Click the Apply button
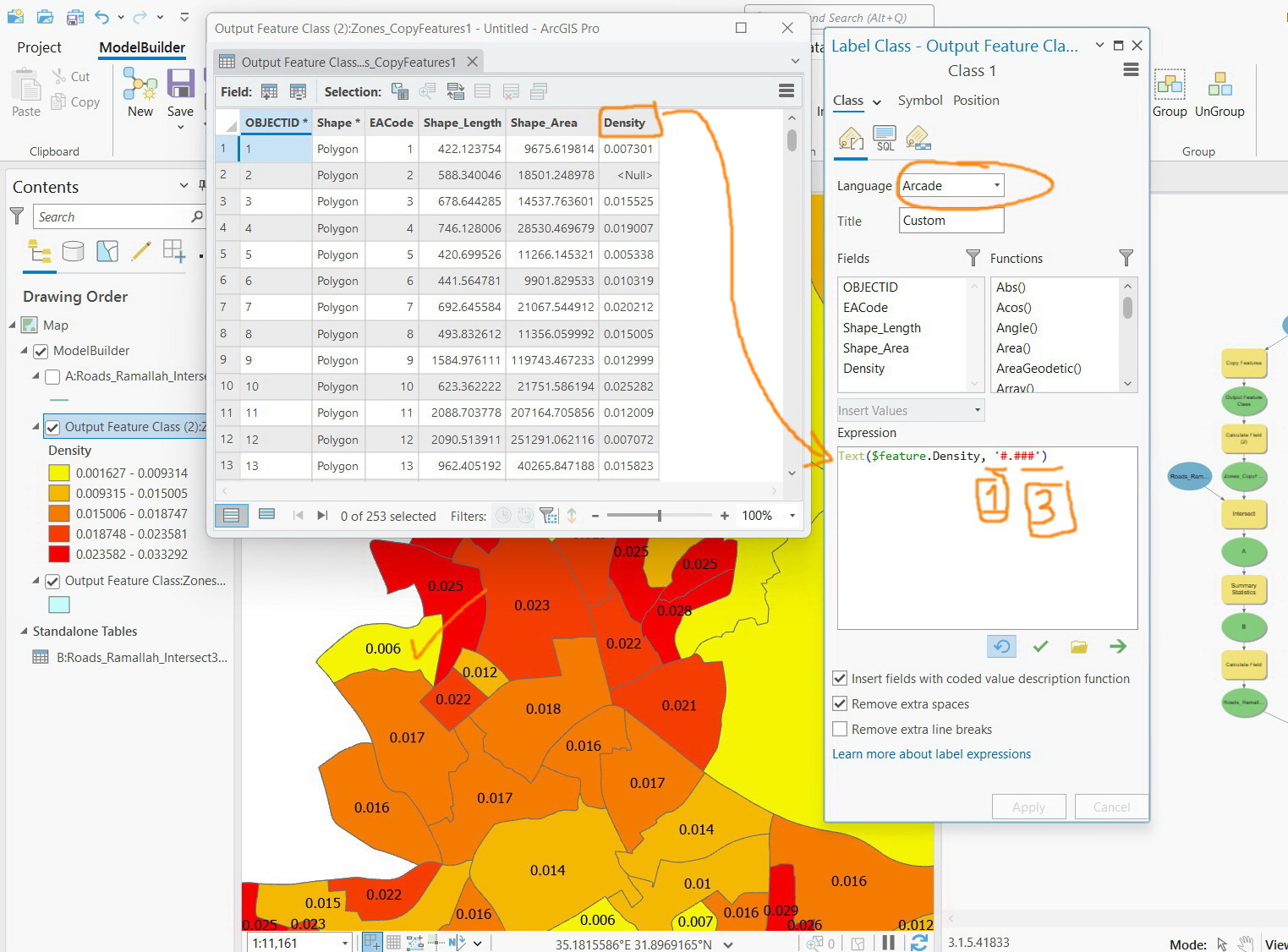This screenshot has height=952, width=1288. click(x=1028, y=807)
